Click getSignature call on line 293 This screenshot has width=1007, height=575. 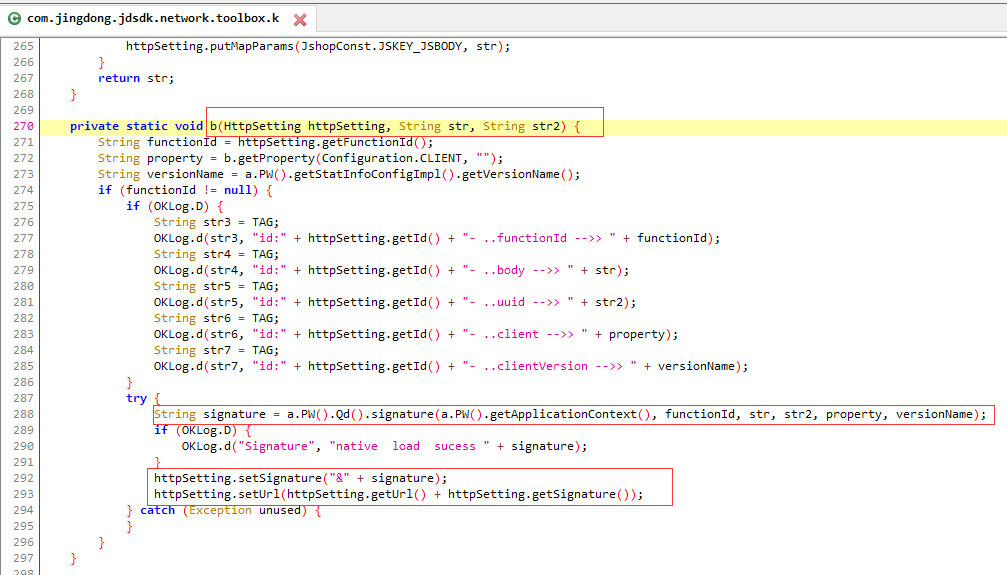pos(574,494)
